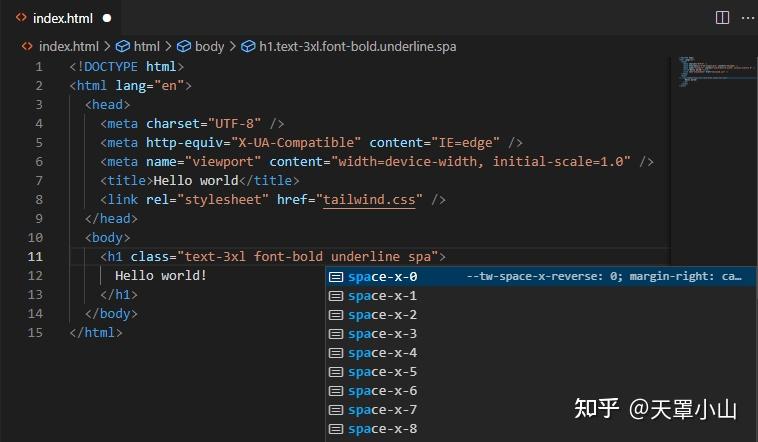Screen dimensions: 758x442
Task: Click the "width=device-width, initial-scale=1.0" string
Action: 481,162
